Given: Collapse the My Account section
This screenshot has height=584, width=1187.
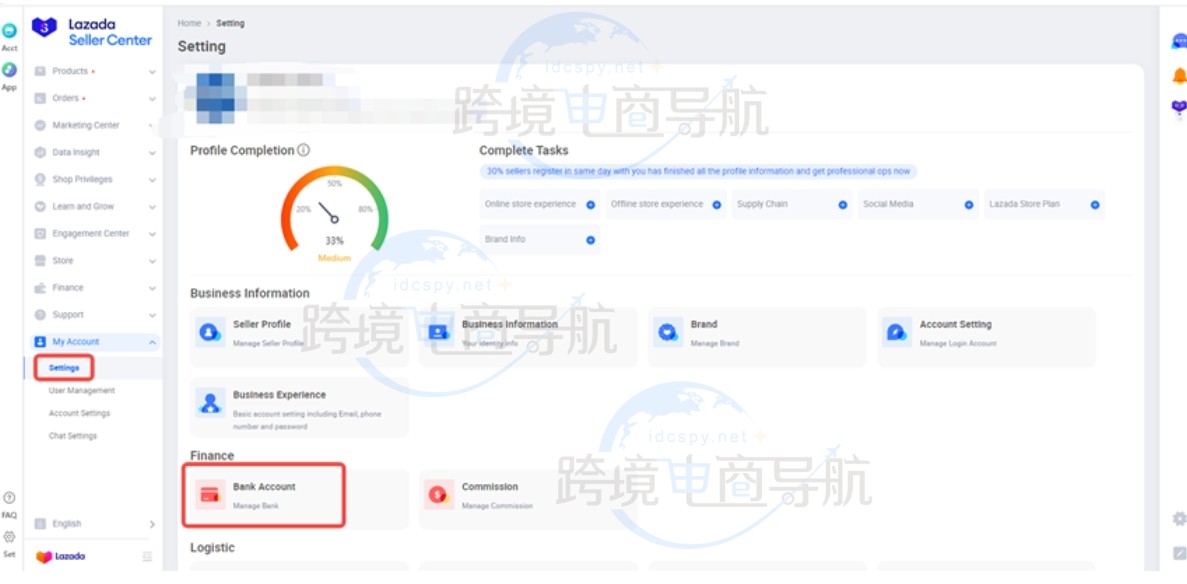Looking at the screenshot, I should [152, 342].
